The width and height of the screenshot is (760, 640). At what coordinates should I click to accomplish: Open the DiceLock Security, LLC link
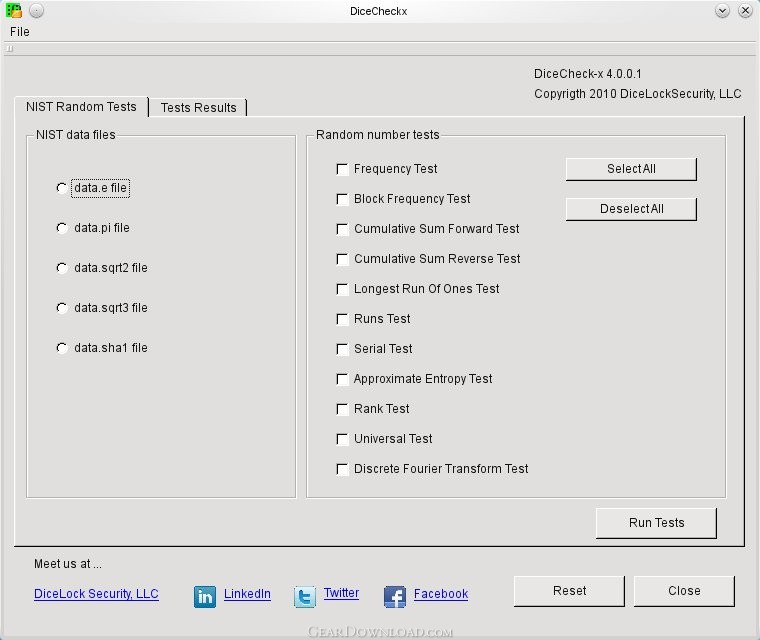click(96, 594)
